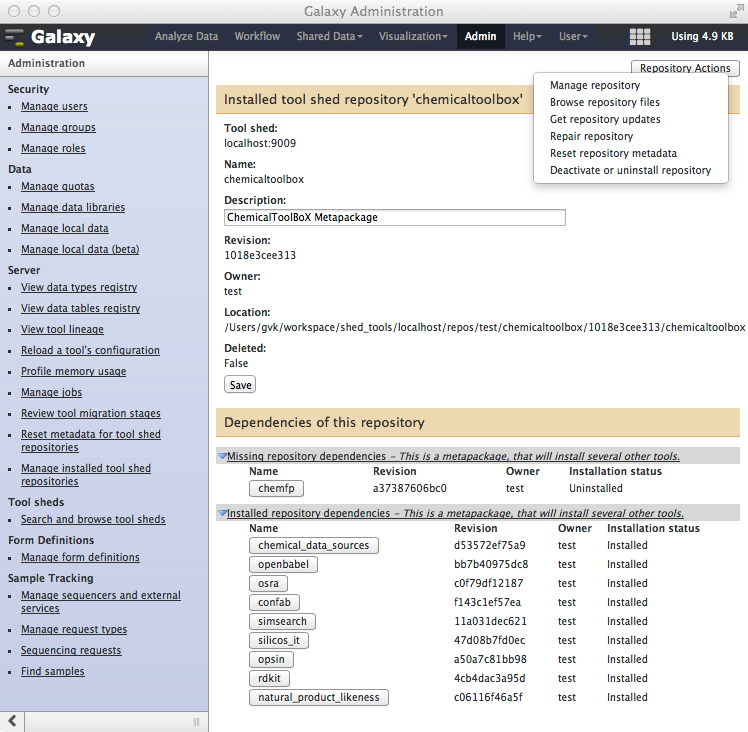Open Reload a tool's configuration link

90,350
